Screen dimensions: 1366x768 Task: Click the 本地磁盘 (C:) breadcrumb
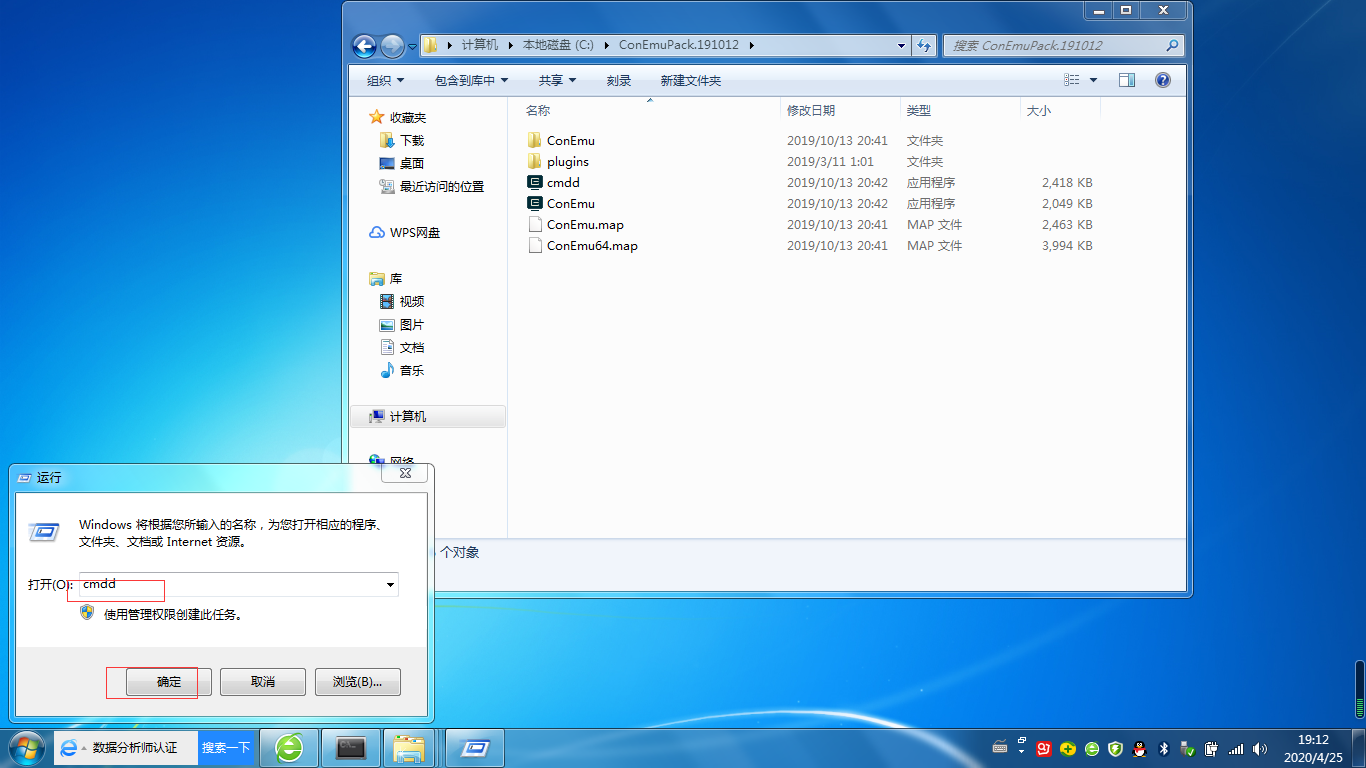(x=558, y=45)
